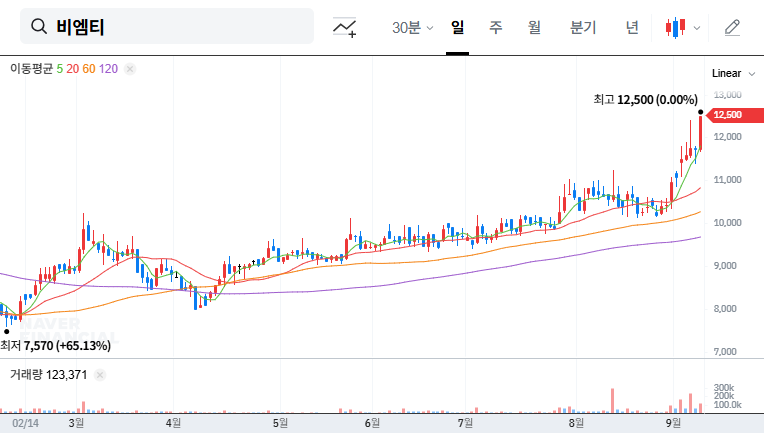Viewport: 764px width, 433px height.
Task: Open the add indicator chart icon
Action: coord(346,27)
